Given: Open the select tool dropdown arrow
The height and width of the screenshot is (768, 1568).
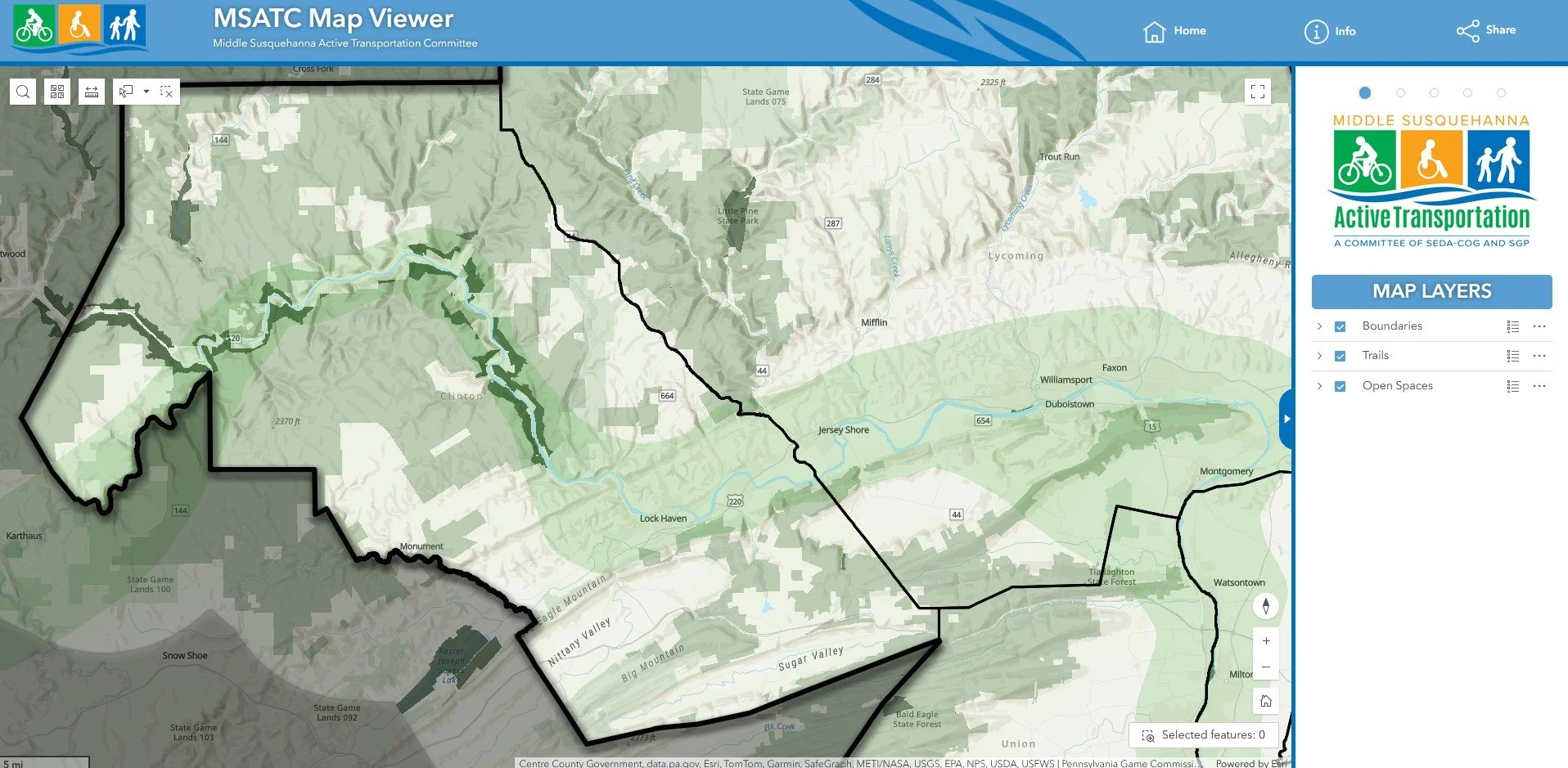Looking at the screenshot, I should [146, 92].
